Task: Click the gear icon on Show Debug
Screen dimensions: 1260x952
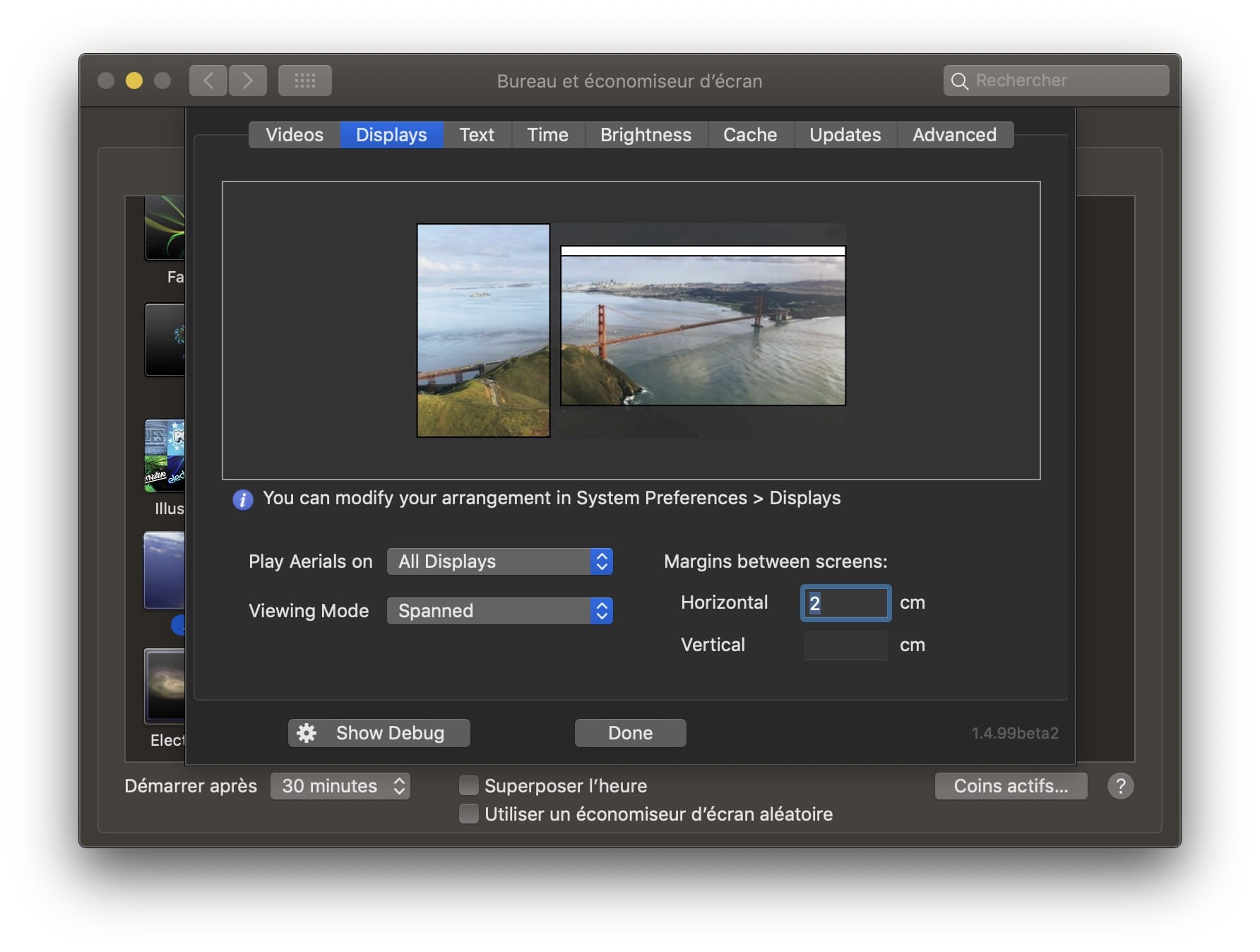Action: pos(307,733)
